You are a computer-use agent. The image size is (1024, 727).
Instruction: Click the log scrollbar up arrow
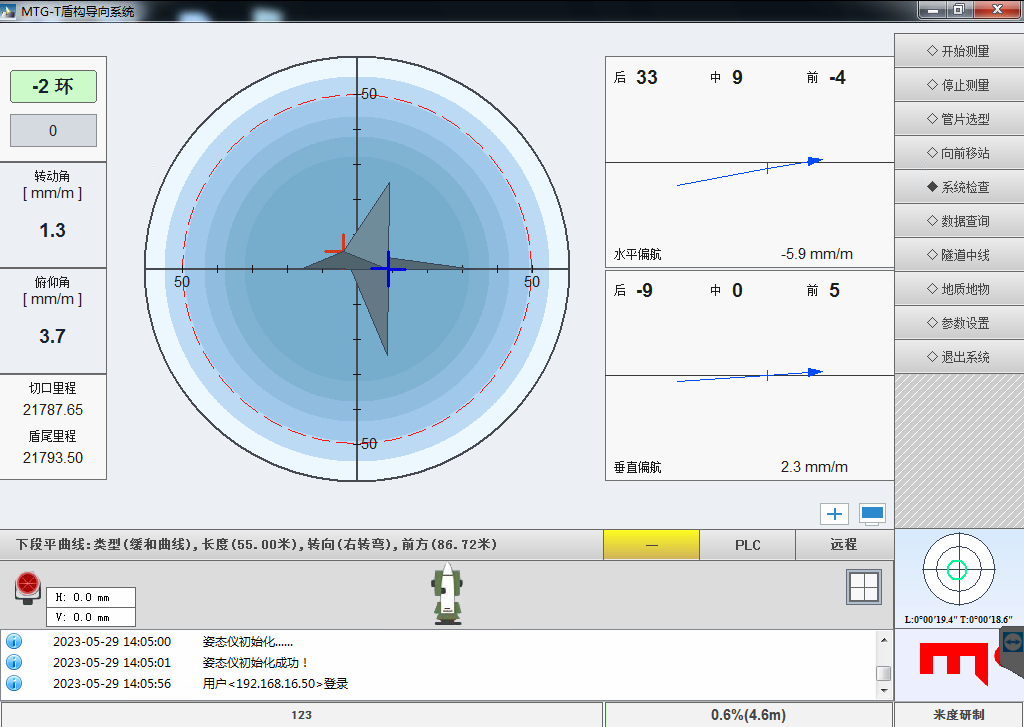tap(884, 640)
